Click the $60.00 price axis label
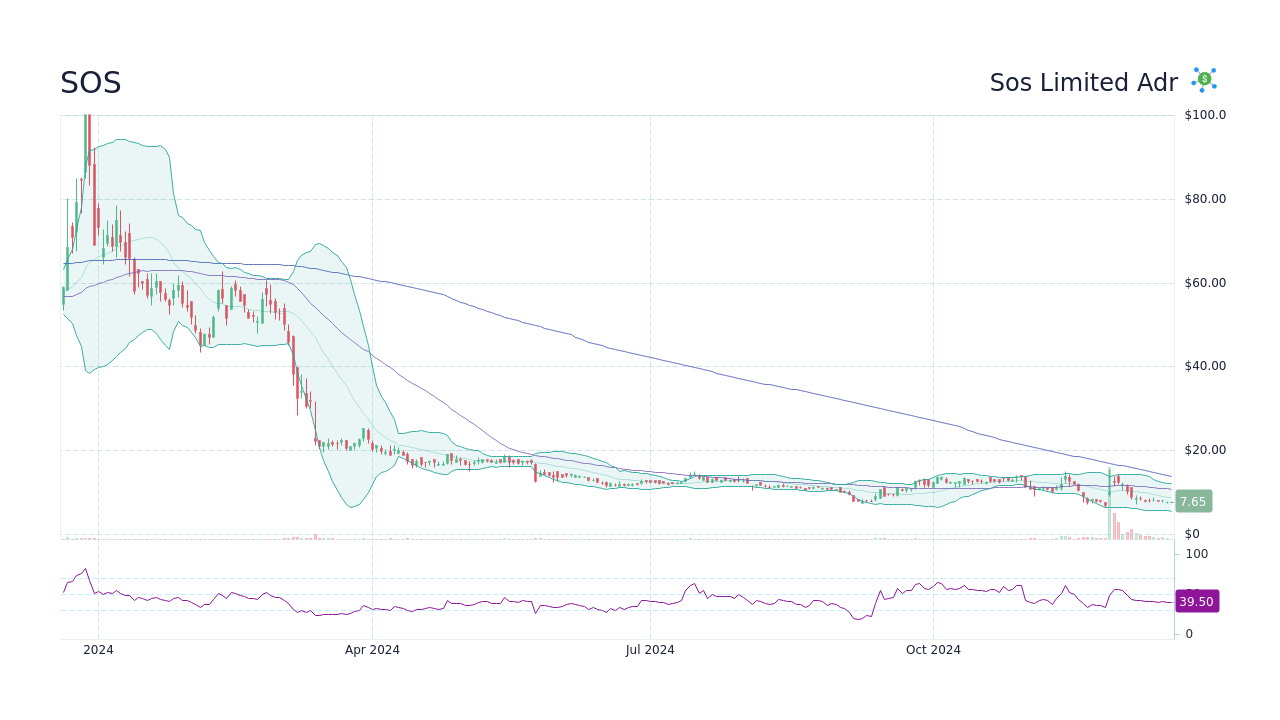 (1205, 283)
